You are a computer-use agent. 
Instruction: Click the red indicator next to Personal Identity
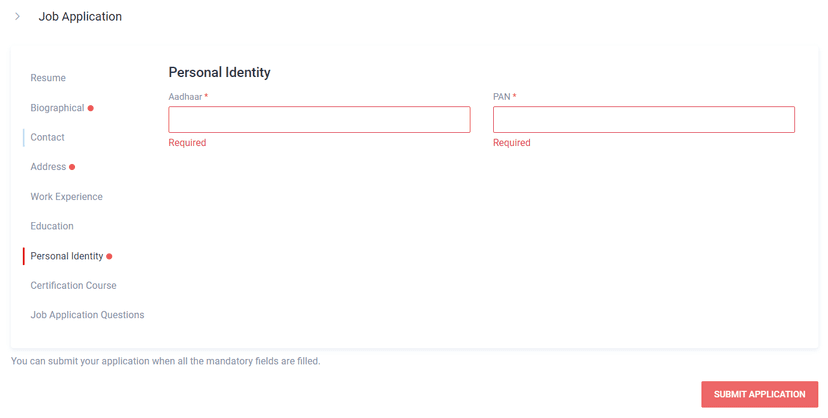click(x=110, y=257)
